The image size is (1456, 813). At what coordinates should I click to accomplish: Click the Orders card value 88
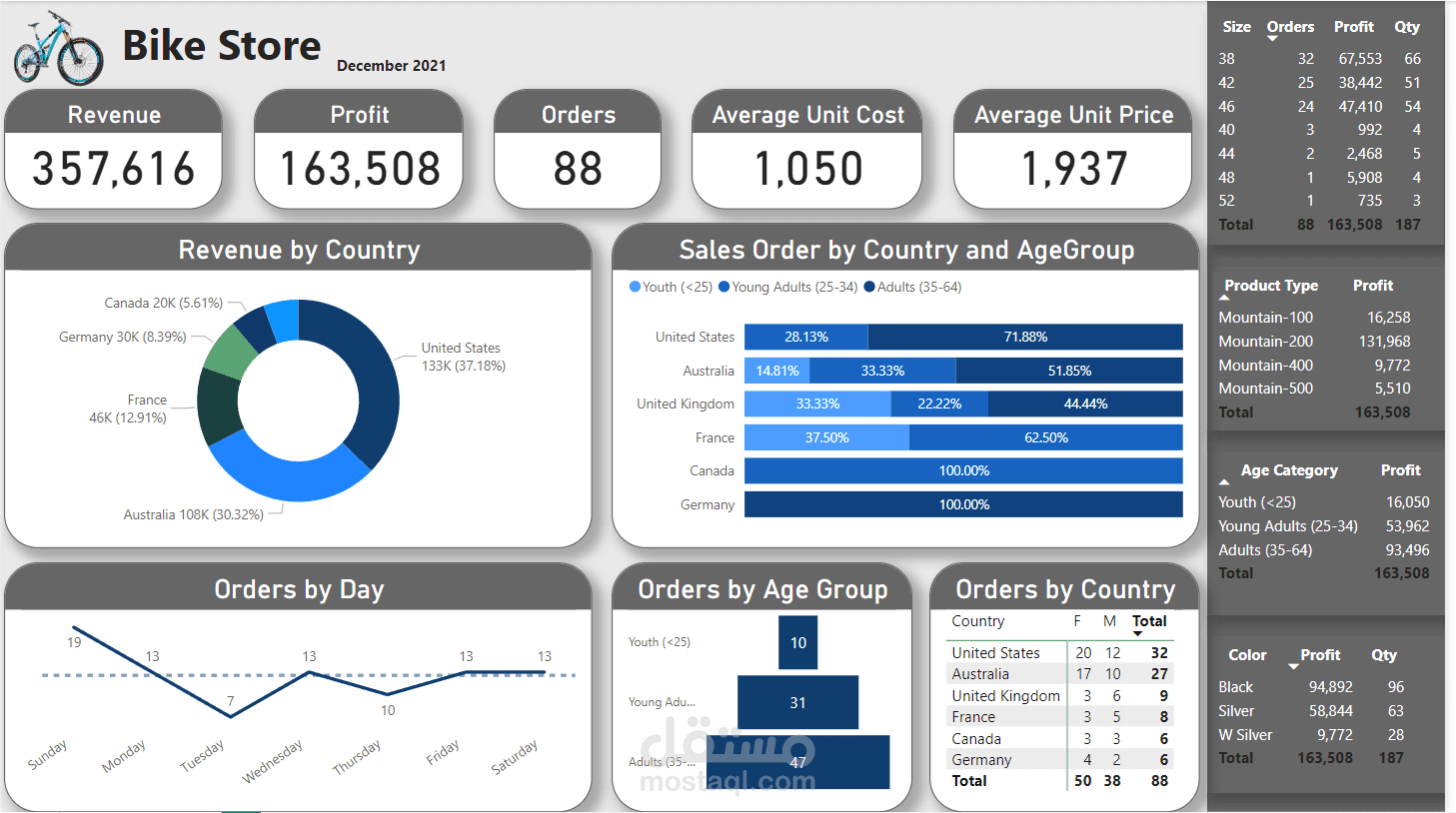578,169
